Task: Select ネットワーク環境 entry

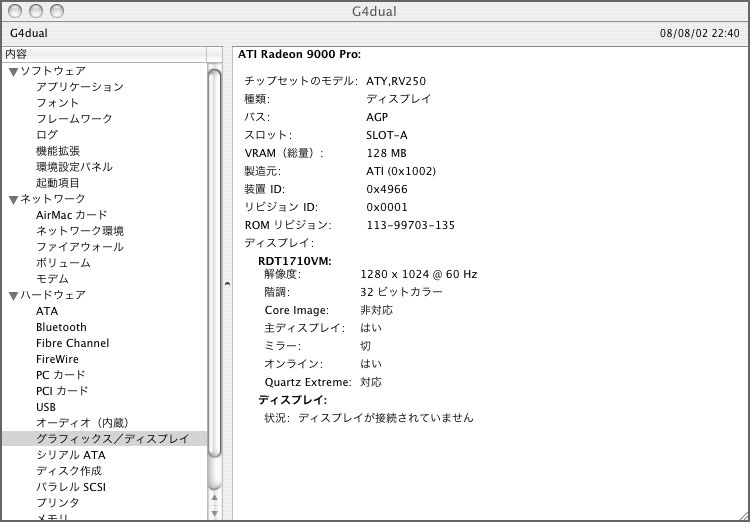Action: [80, 231]
